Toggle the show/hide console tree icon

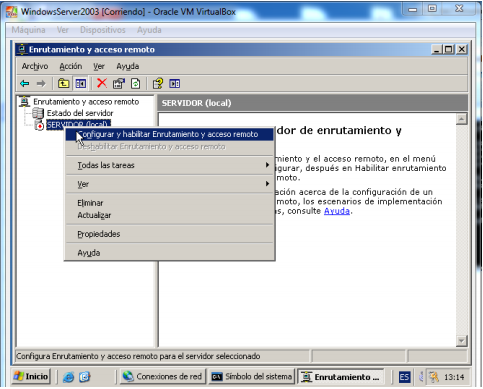point(80,83)
